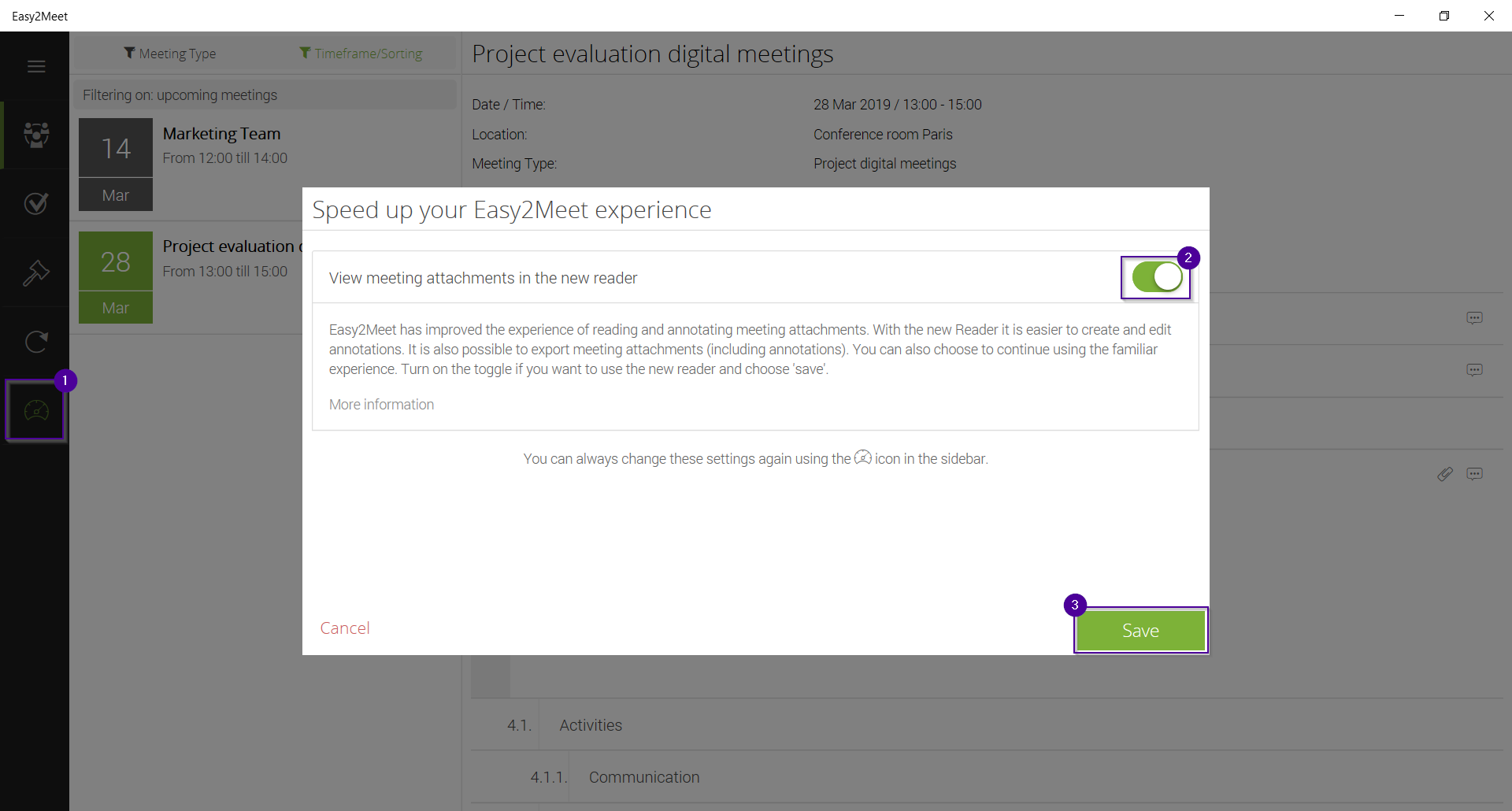This screenshot has height=811, width=1512.
Task: Toggle new reader attachments switch
Action: 1156,277
